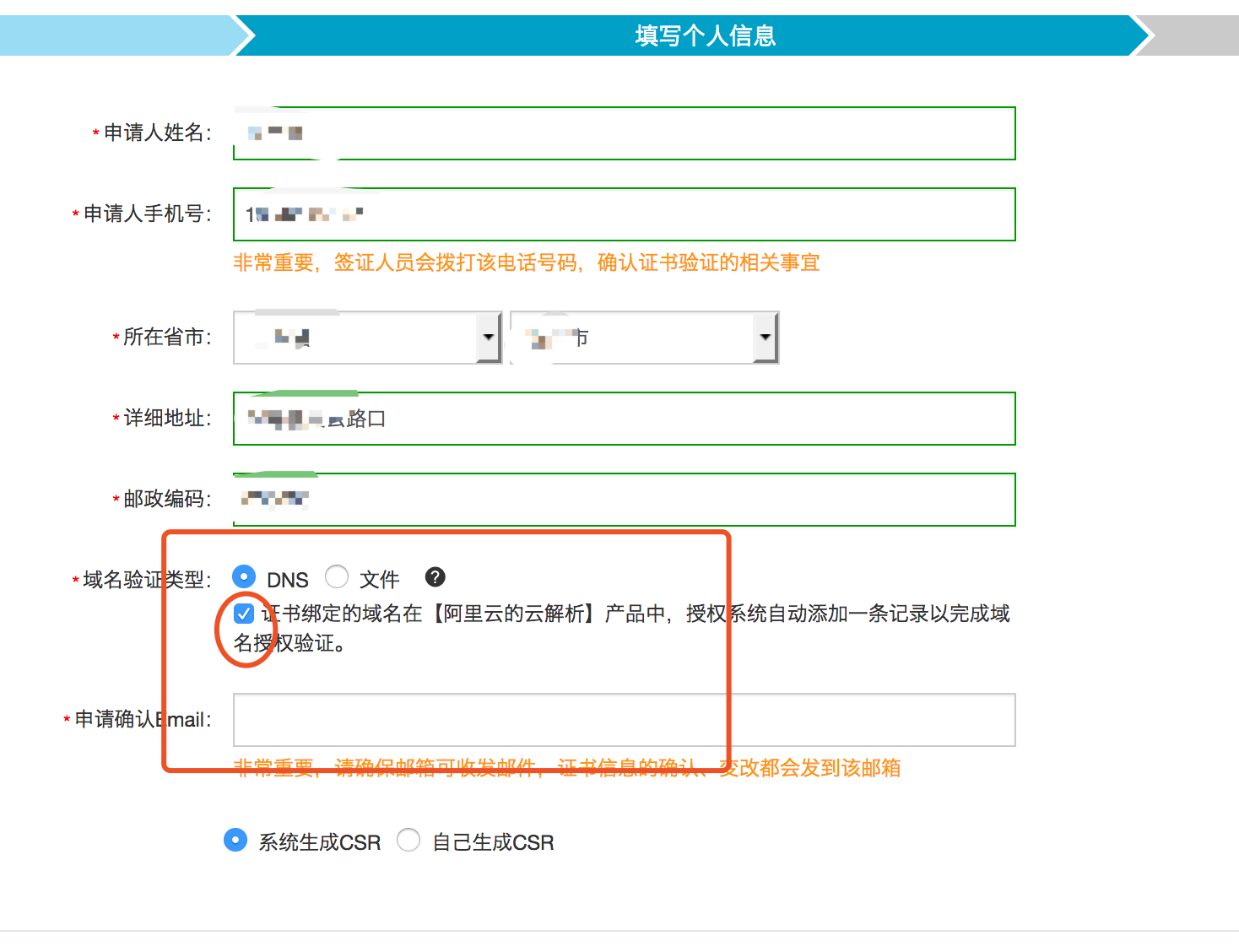Focus the 申请人手机号 input field
This screenshot has height=952, width=1239.
pyautogui.click(x=625, y=214)
